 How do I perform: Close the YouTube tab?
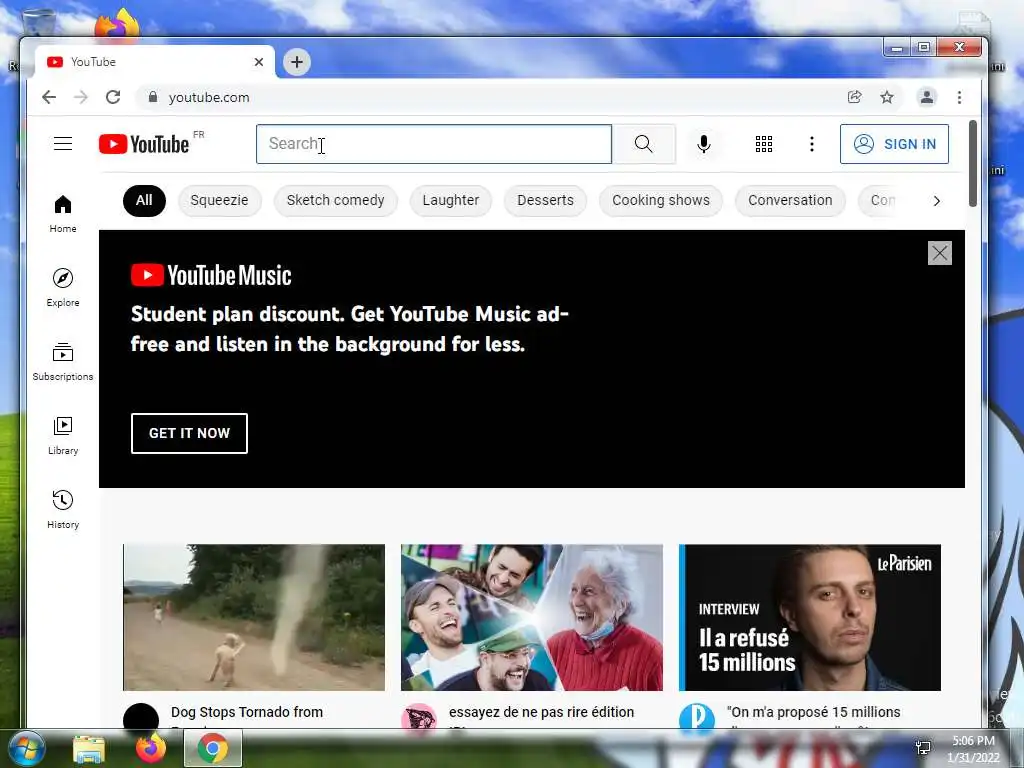(259, 62)
